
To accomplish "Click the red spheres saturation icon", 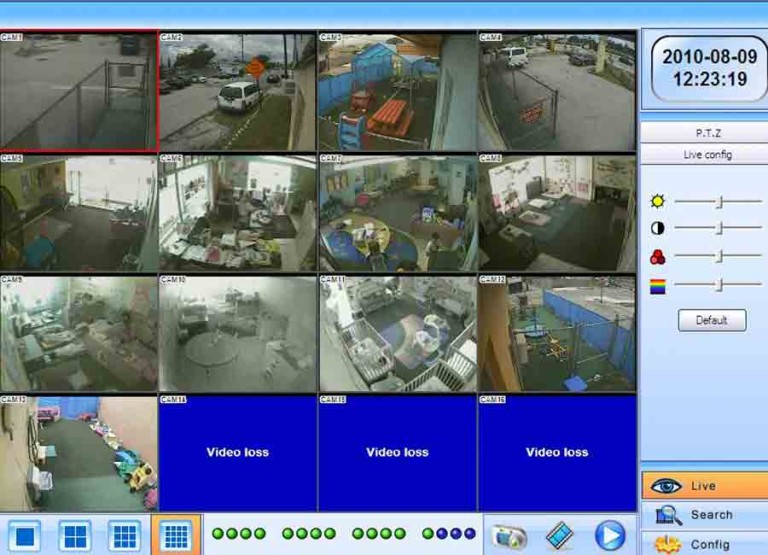I will coord(657,257).
